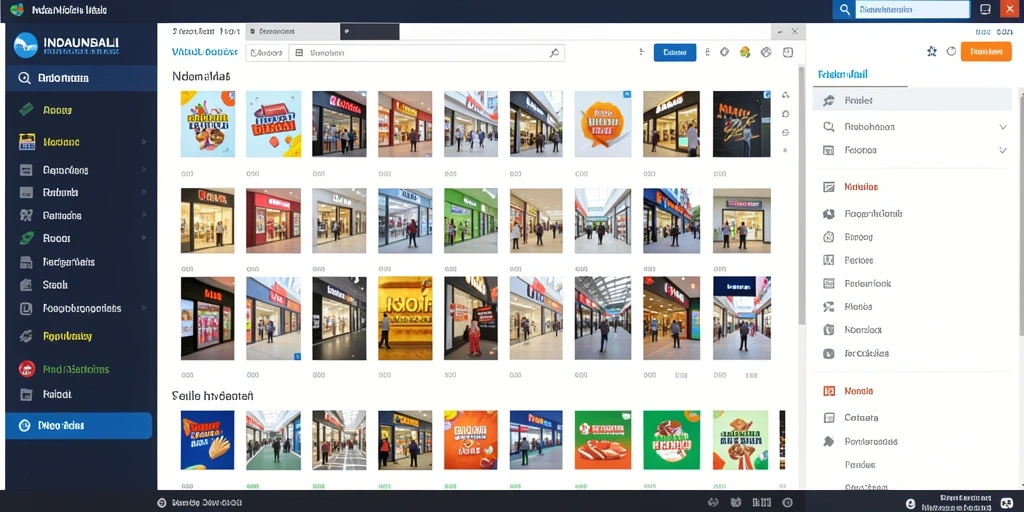
Task: Expand the sixth sidebar row using its arrow
Action: (x=144, y=216)
